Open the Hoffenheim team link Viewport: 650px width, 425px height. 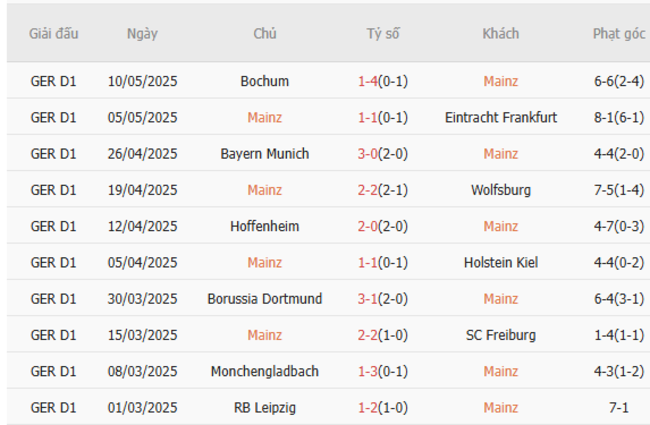(265, 226)
